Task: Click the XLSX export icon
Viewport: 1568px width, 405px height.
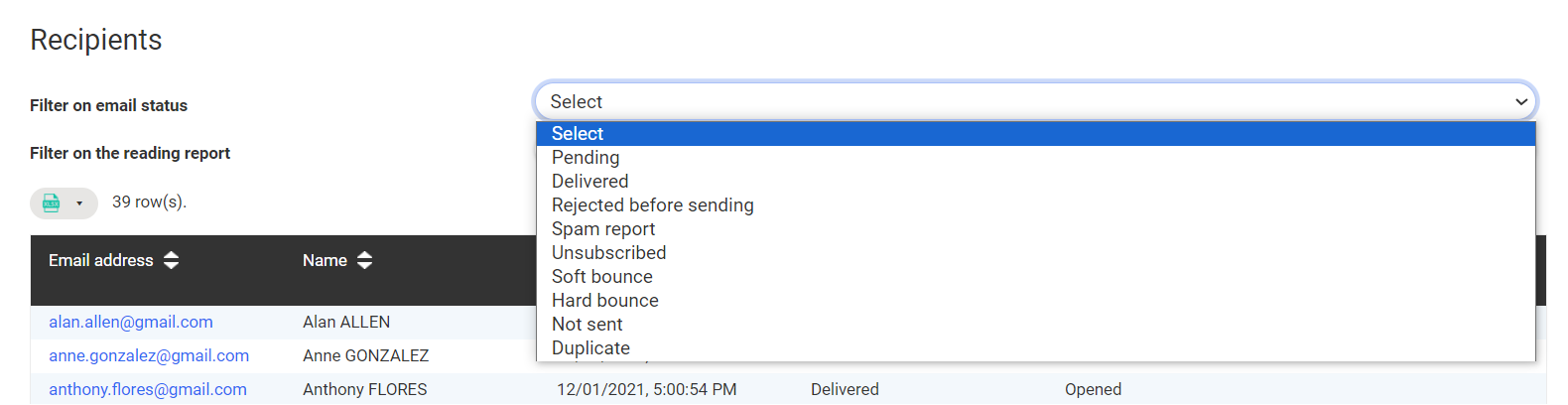Action: (52, 203)
